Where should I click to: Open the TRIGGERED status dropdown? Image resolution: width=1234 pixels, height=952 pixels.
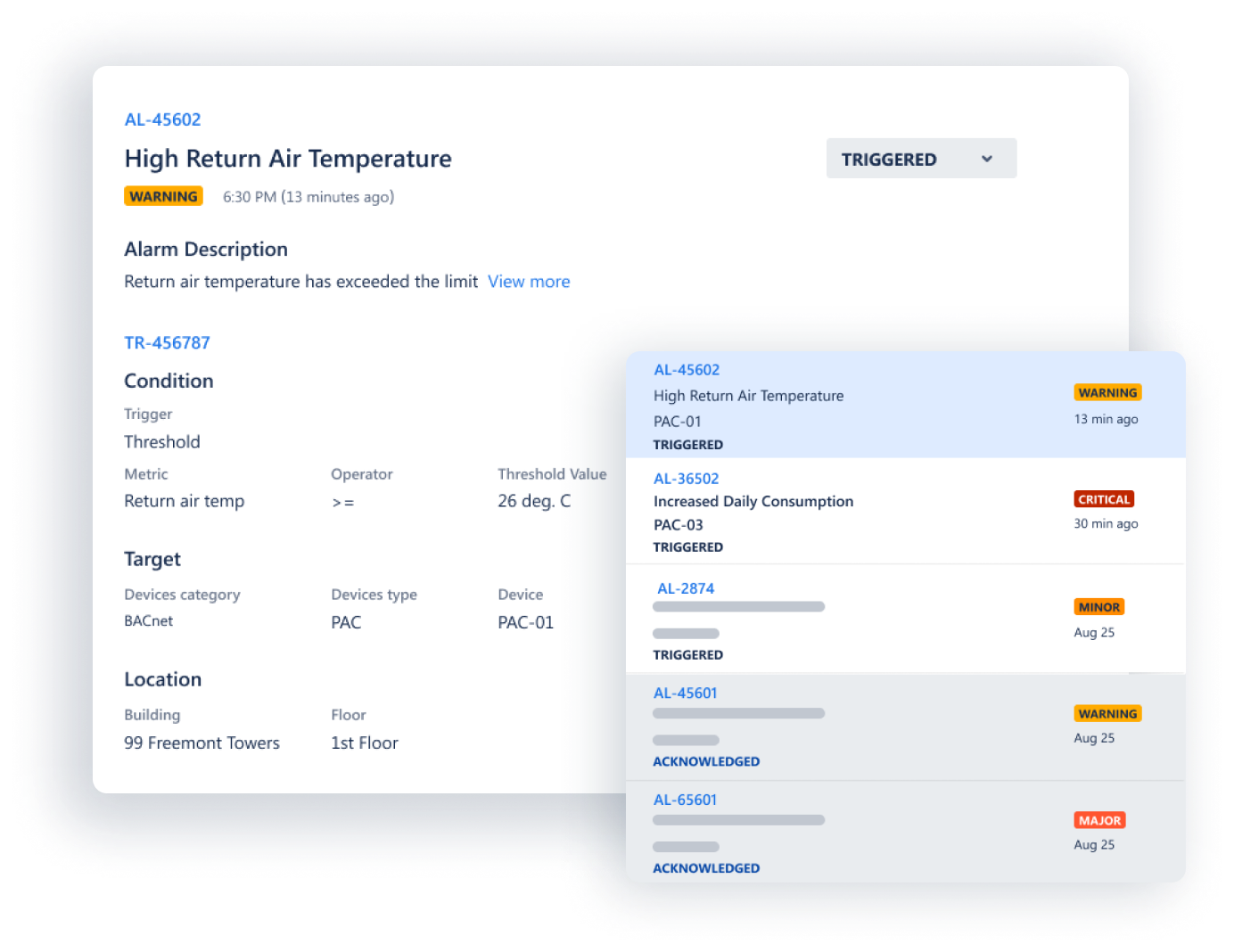pyautogui.click(x=921, y=159)
